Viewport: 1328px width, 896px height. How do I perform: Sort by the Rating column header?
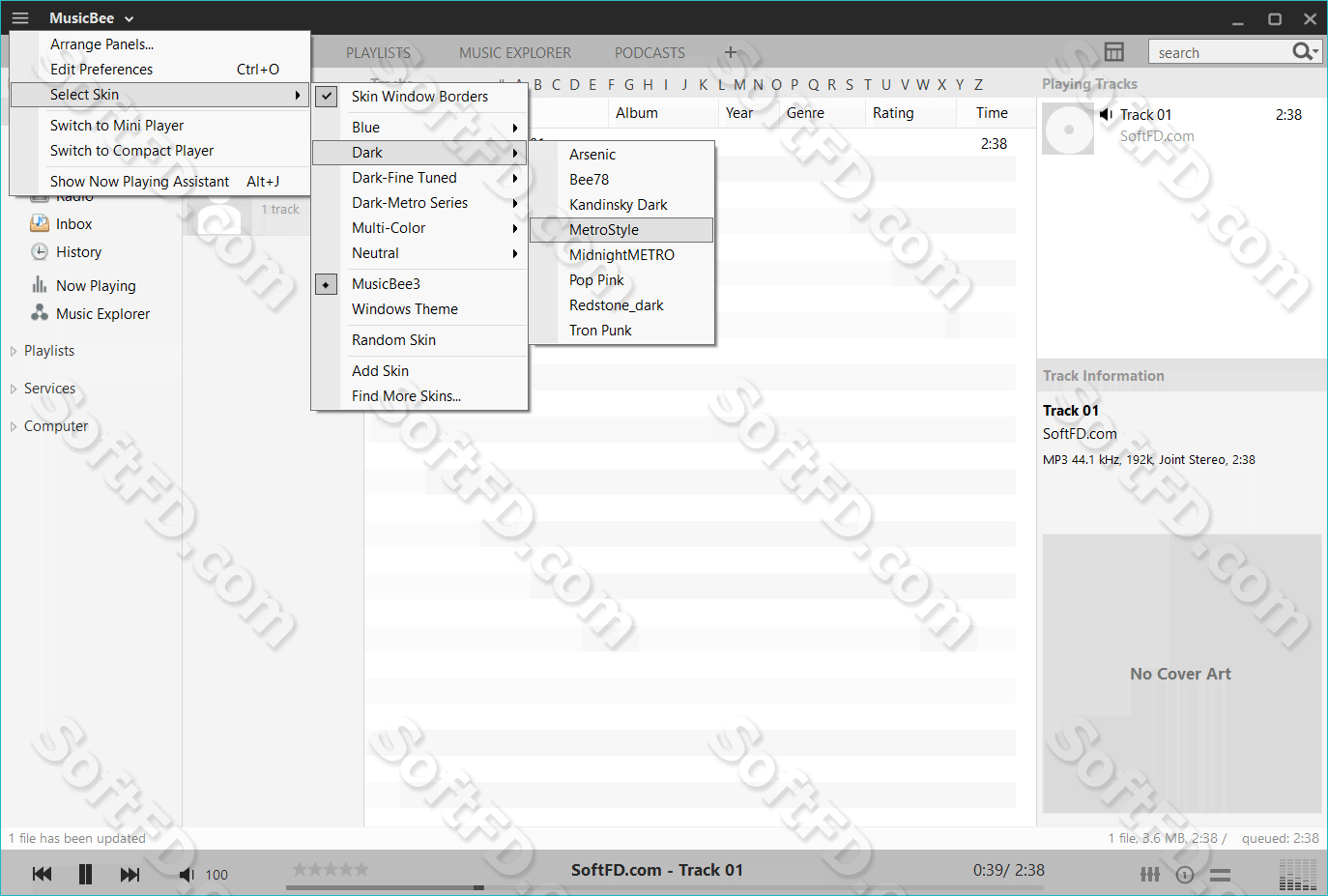893,113
